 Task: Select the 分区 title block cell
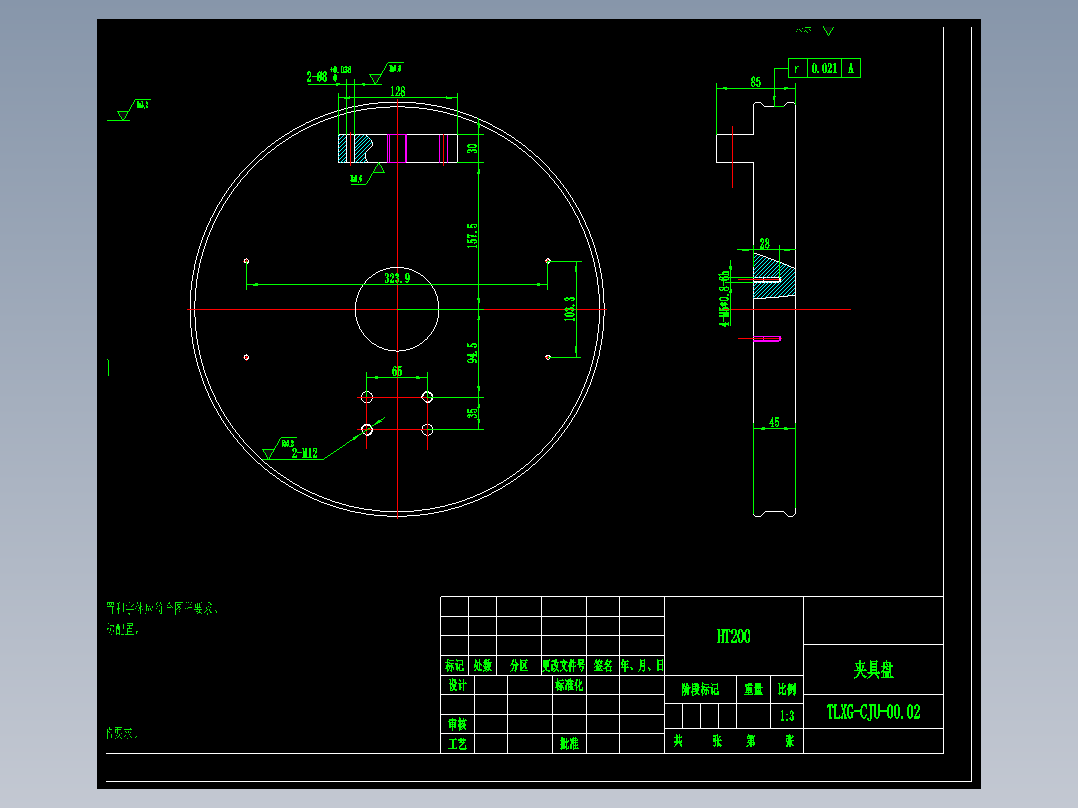pyautogui.click(x=519, y=665)
